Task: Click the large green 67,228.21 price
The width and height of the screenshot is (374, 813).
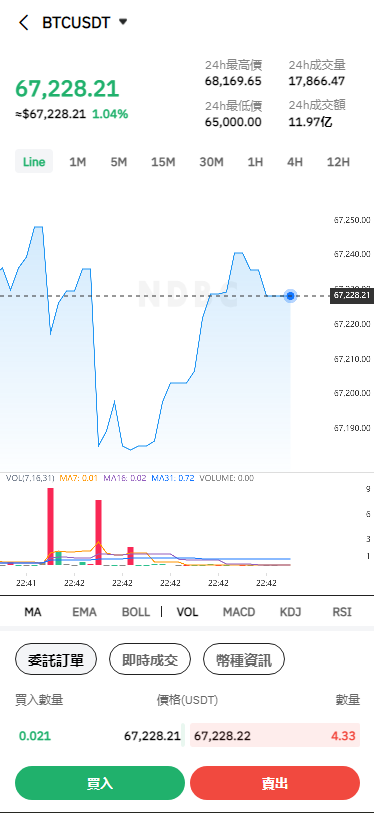Action: [67, 89]
